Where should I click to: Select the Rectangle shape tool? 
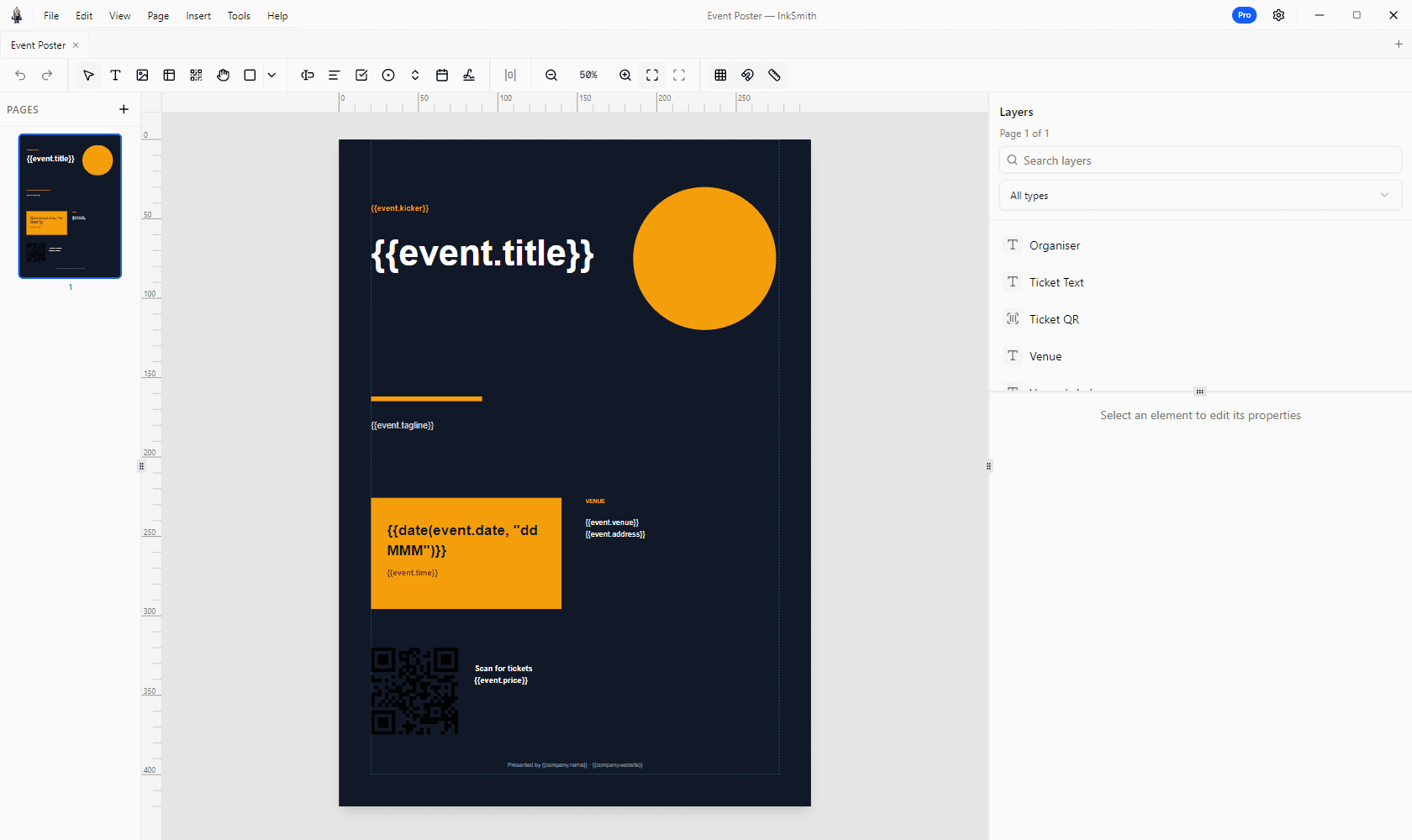(250, 75)
